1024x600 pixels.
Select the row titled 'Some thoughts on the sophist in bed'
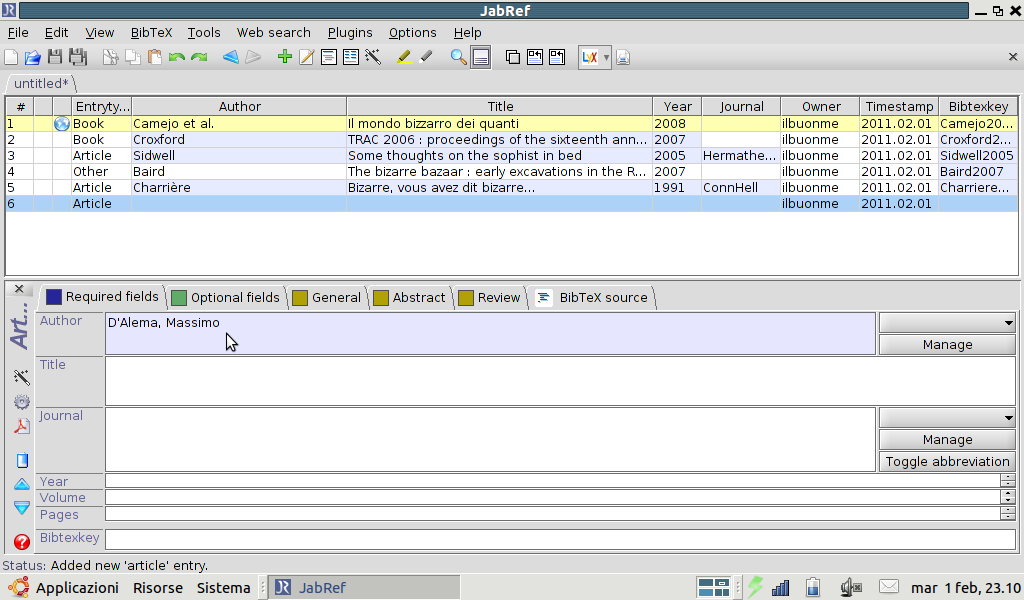coord(511,155)
